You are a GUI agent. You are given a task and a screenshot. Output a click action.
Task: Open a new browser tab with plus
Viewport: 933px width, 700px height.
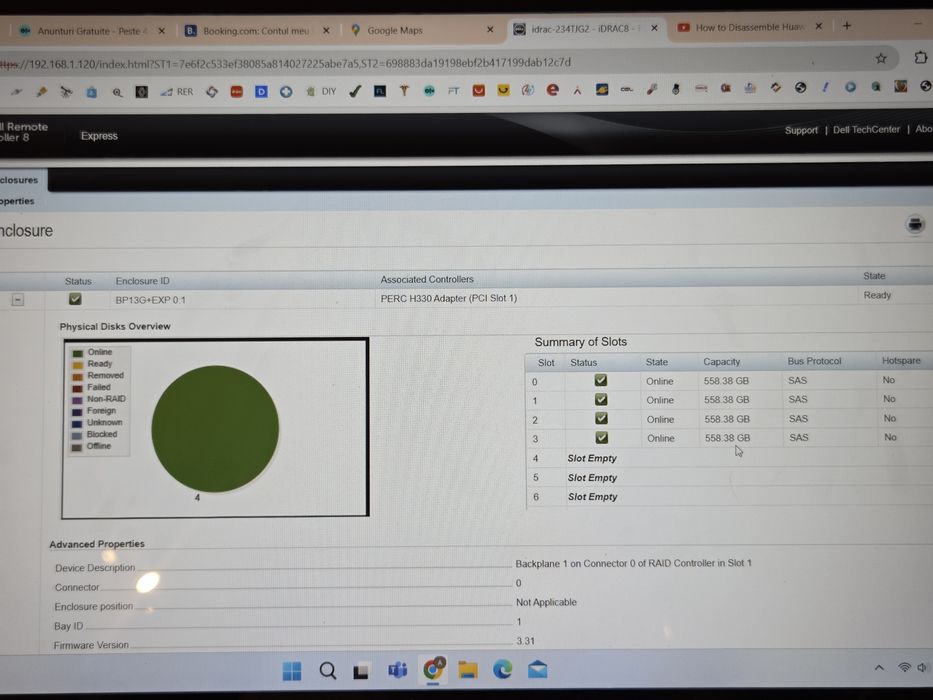(x=847, y=26)
